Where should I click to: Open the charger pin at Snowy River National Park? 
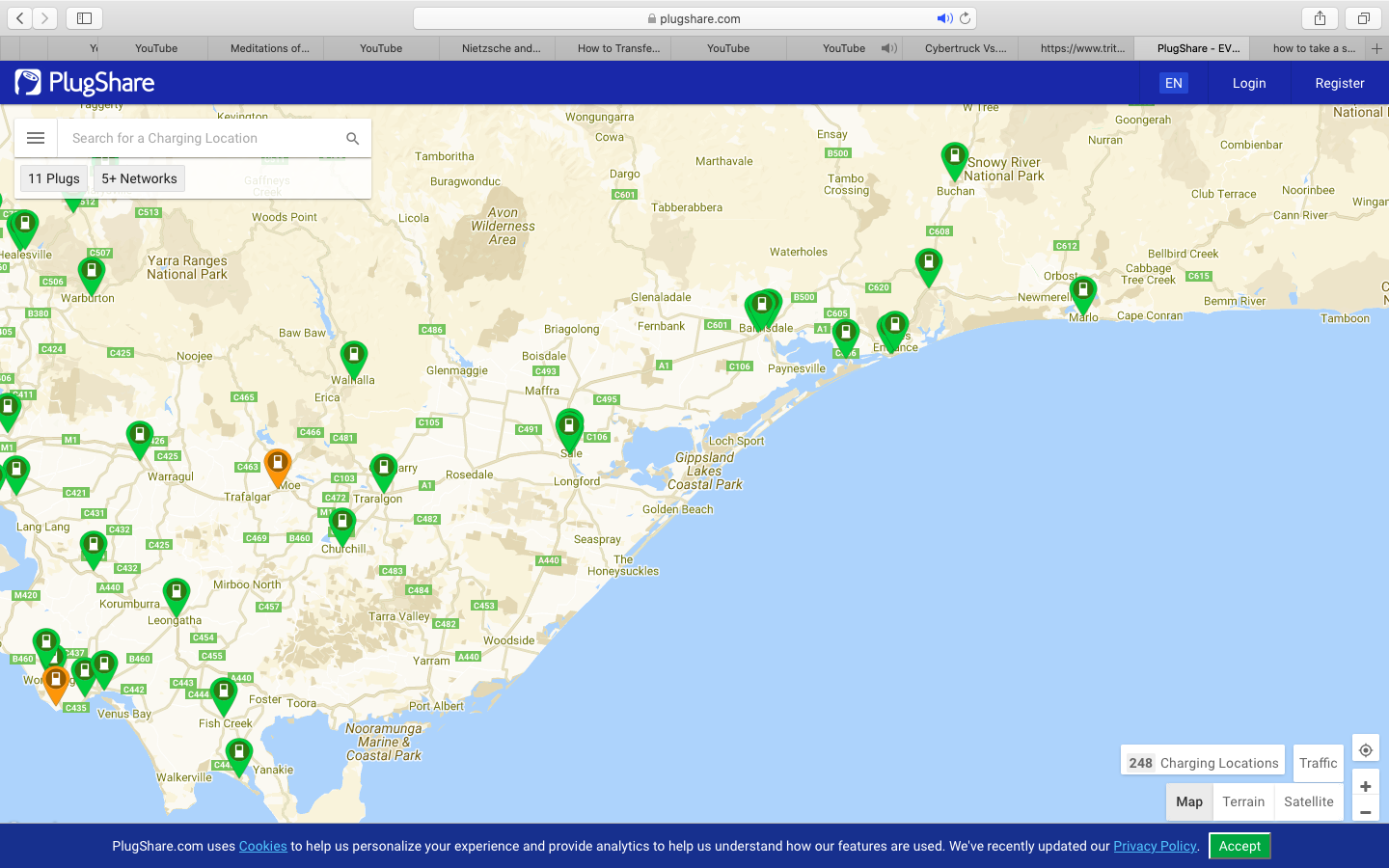(954, 160)
